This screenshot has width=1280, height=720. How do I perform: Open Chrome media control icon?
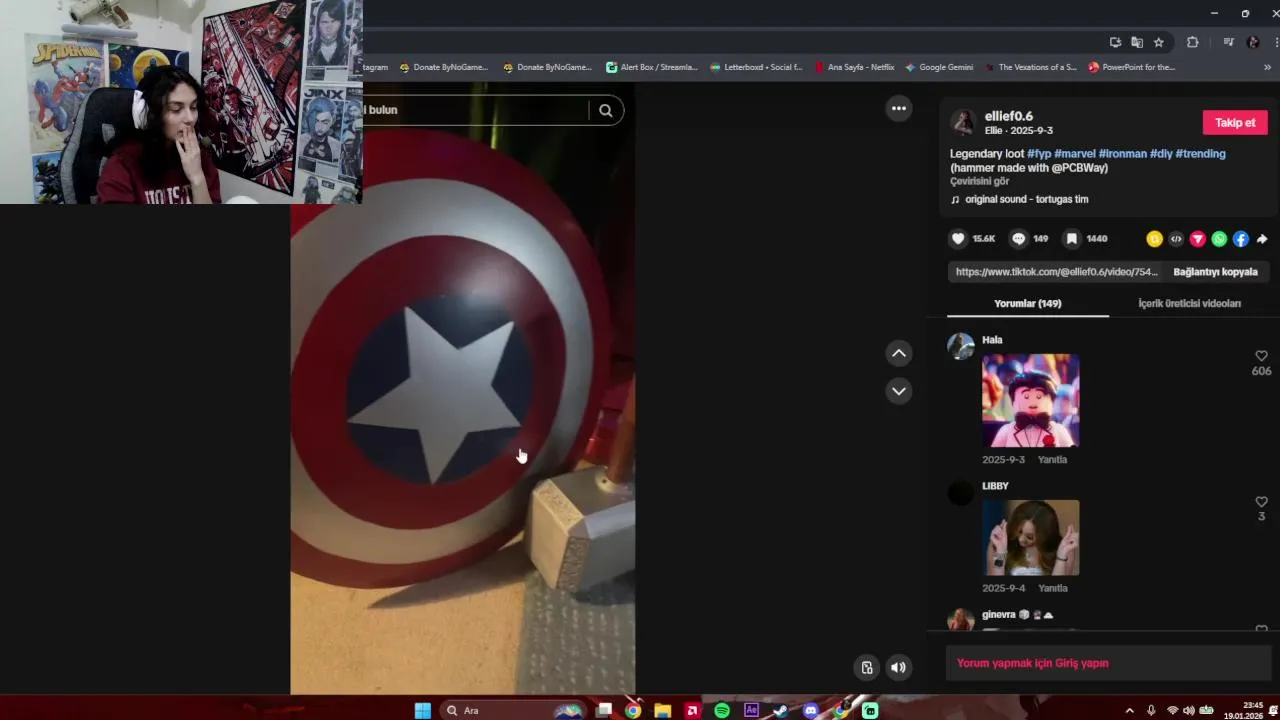click(1229, 42)
